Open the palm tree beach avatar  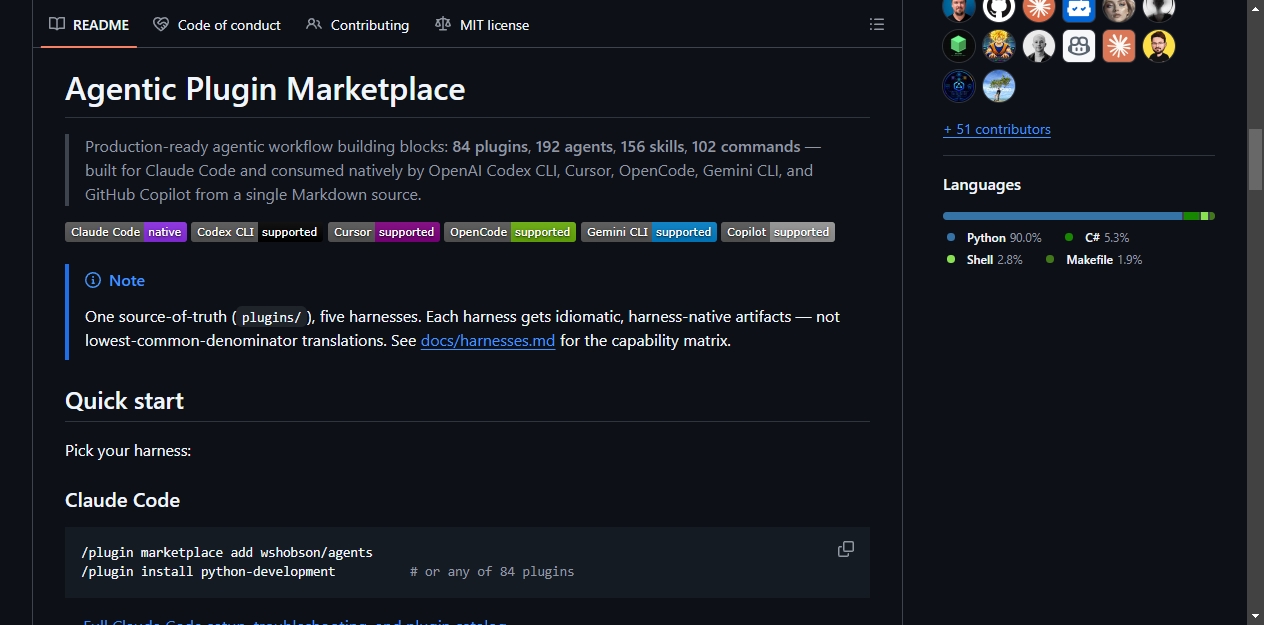click(999, 86)
